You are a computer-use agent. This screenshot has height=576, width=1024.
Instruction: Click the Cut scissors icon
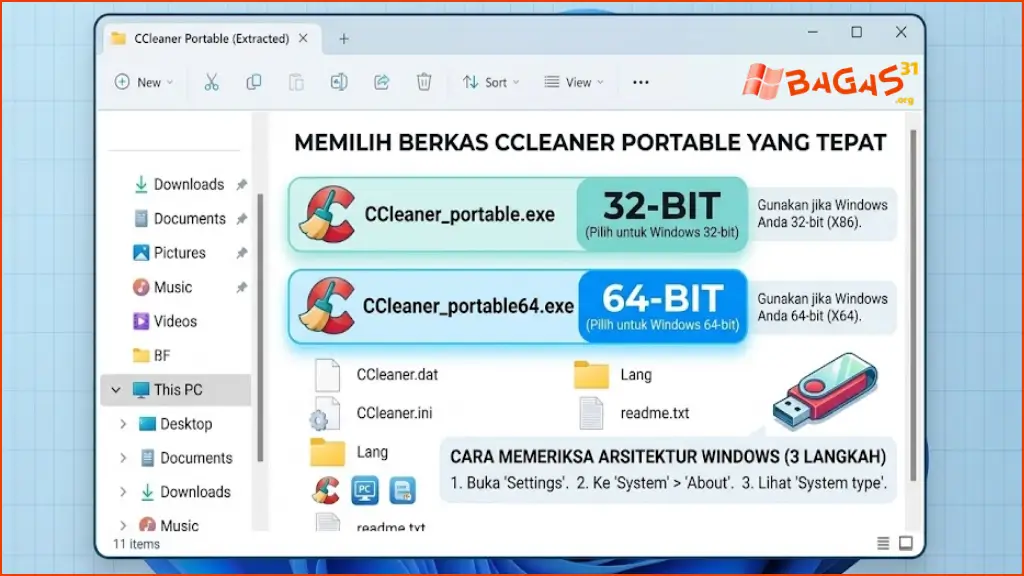tap(211, 82)
